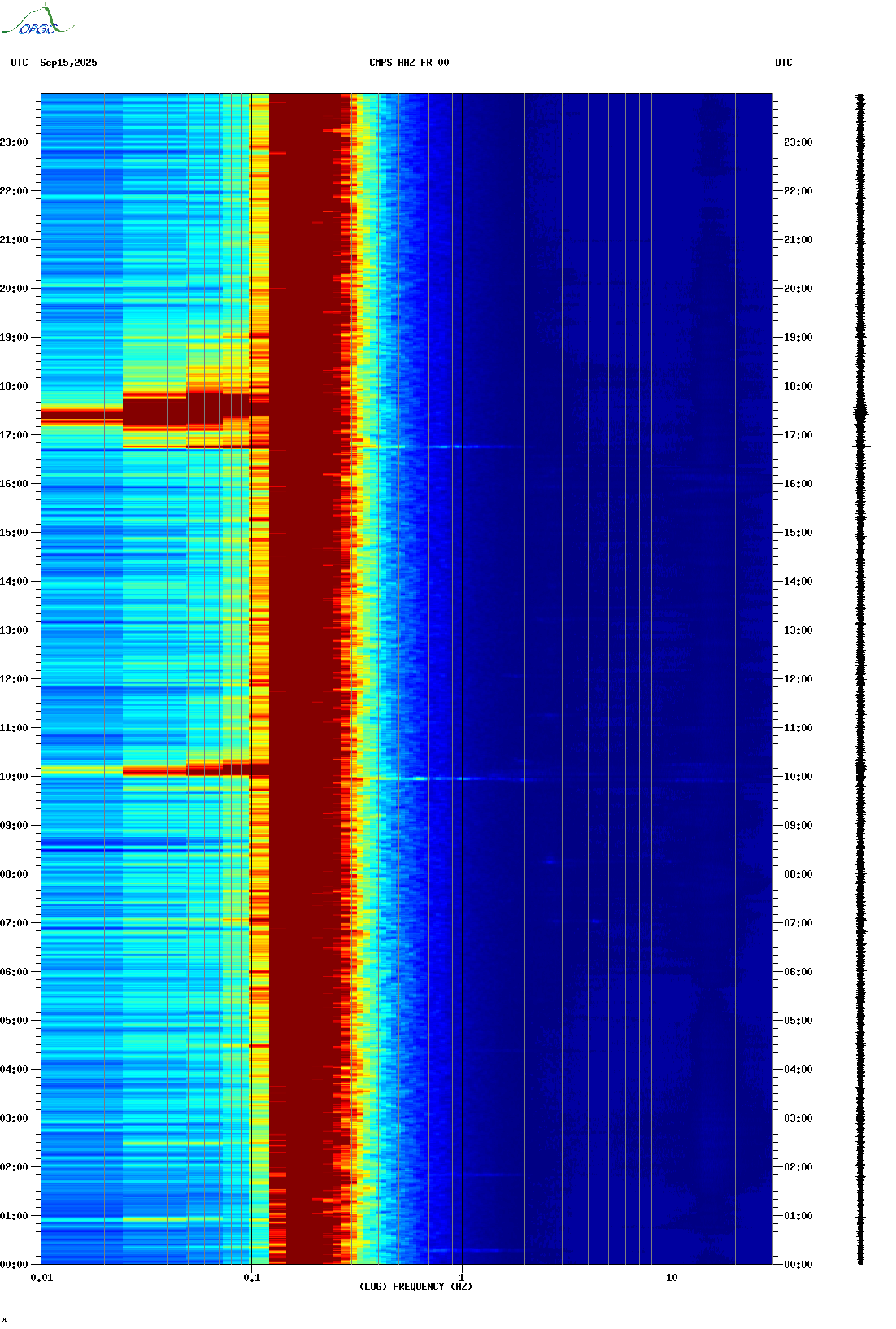Click the 0.1 frequency axis label
896x1329 pixels.
tap(252, 1278)
